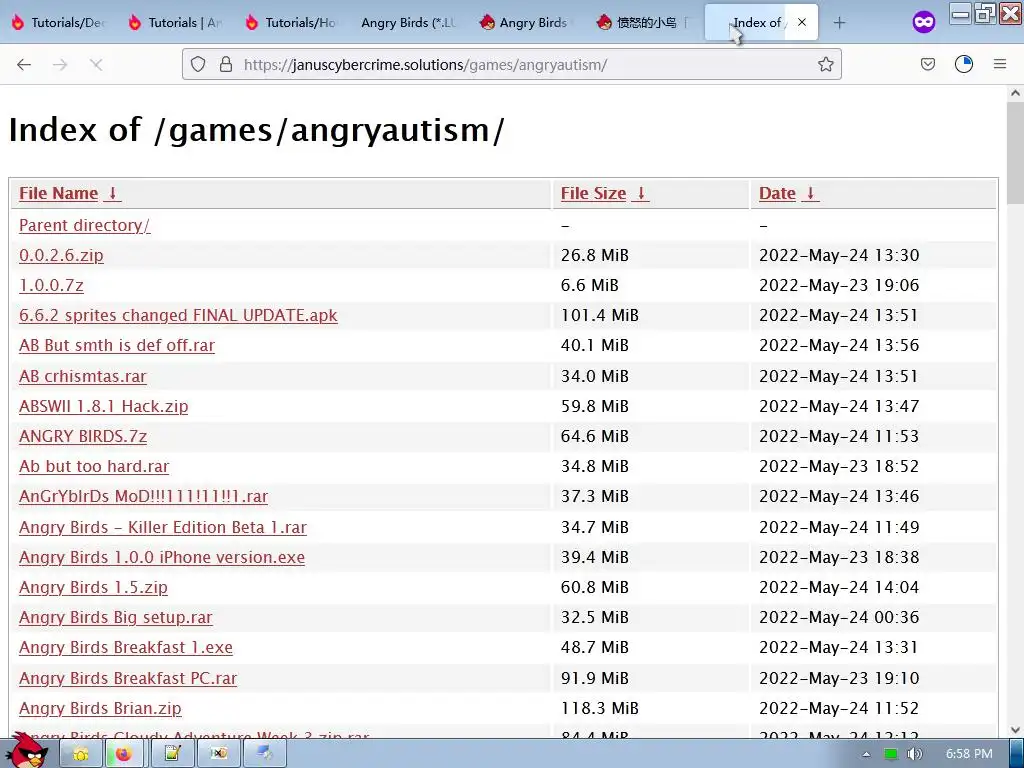This screenshot has height=768, width=1024.
Task: Show hidden system tray icons
Action: (x=866, y=754)
